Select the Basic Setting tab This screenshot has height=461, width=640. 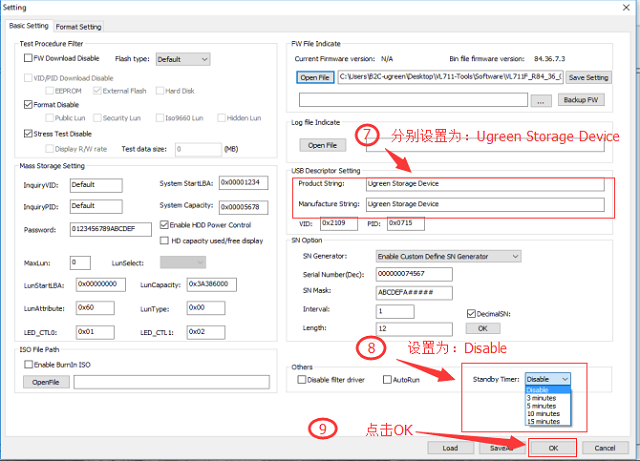(29, 26)
